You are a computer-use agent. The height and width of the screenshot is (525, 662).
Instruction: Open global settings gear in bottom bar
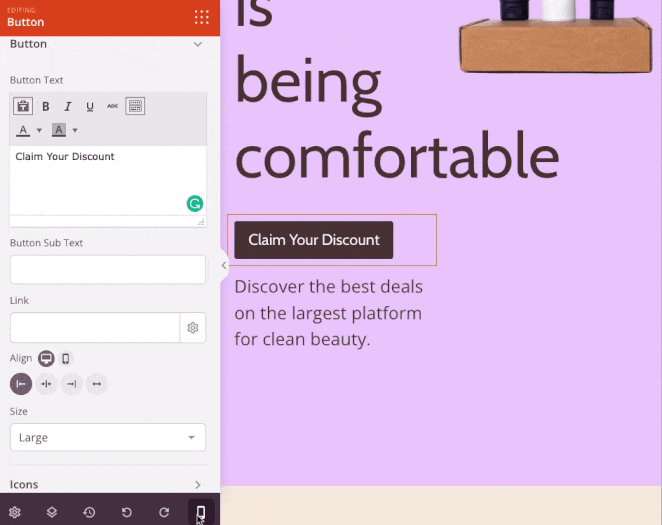point(15,512)
